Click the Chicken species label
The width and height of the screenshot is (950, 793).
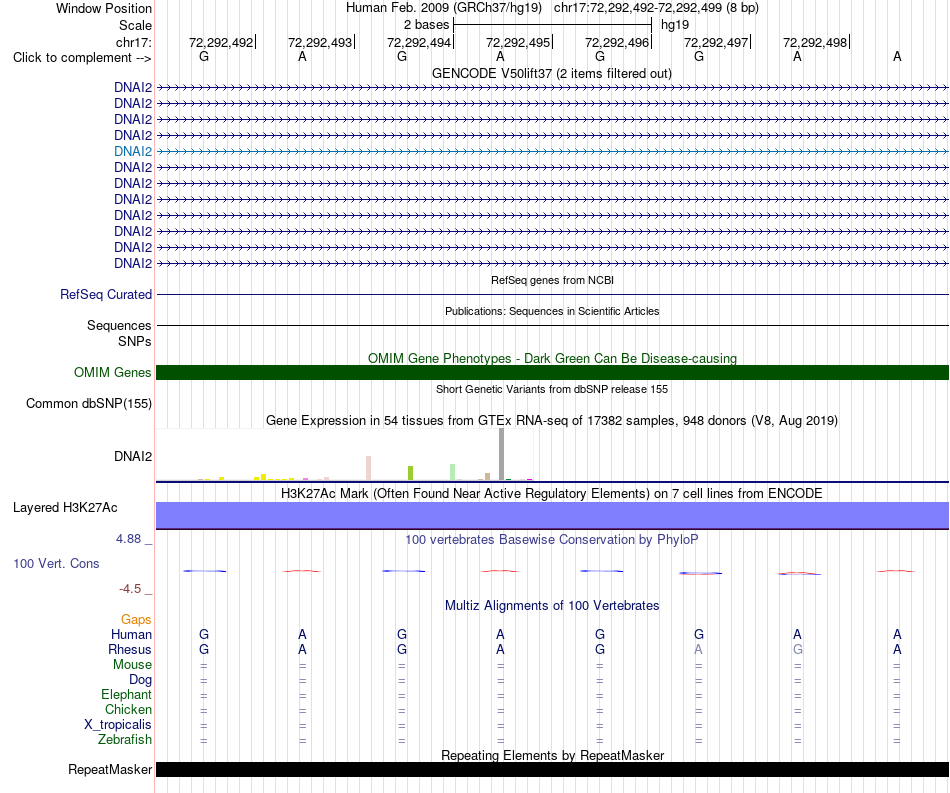click(x=128, y=709)
